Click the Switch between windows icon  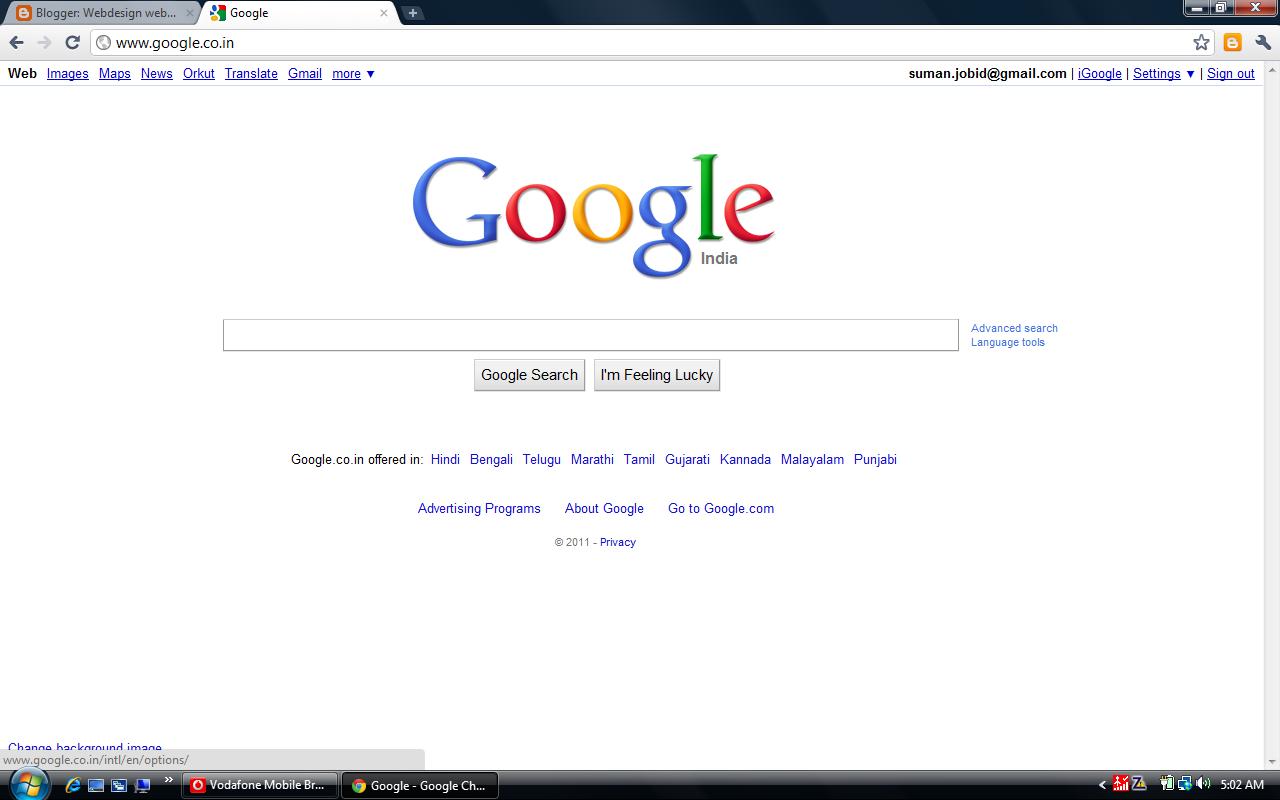pos(119,785)
